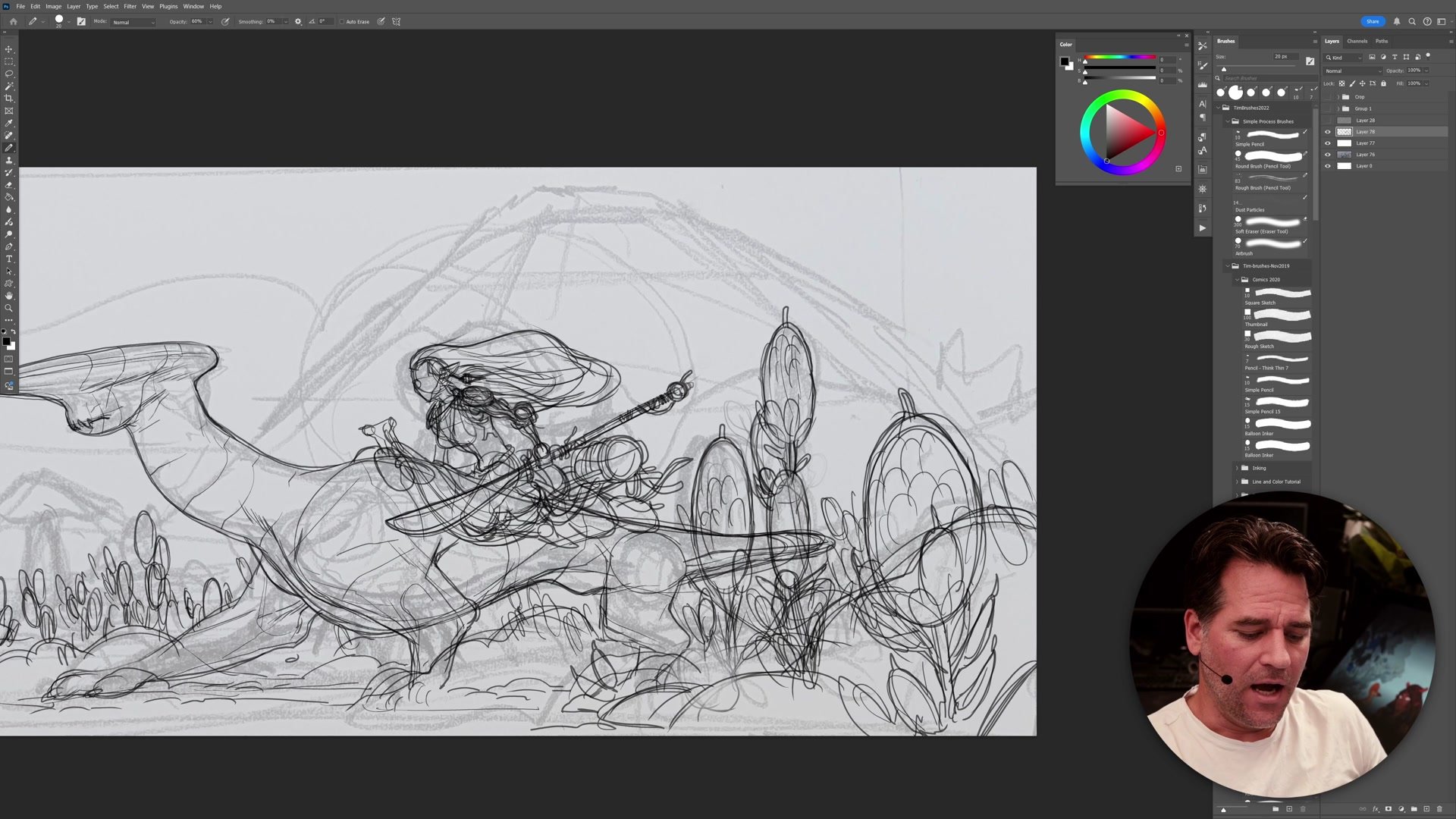The width and height of the screenshot is (1456, 819).
Task: Click the blue Share button
Action: pos(1372,21)
